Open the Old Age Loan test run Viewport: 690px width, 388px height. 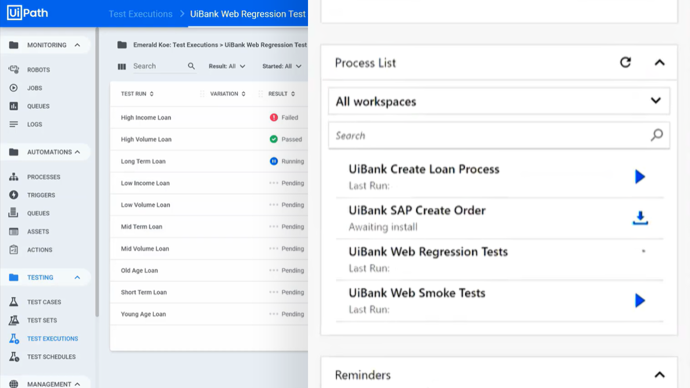(x=139, y=270)
